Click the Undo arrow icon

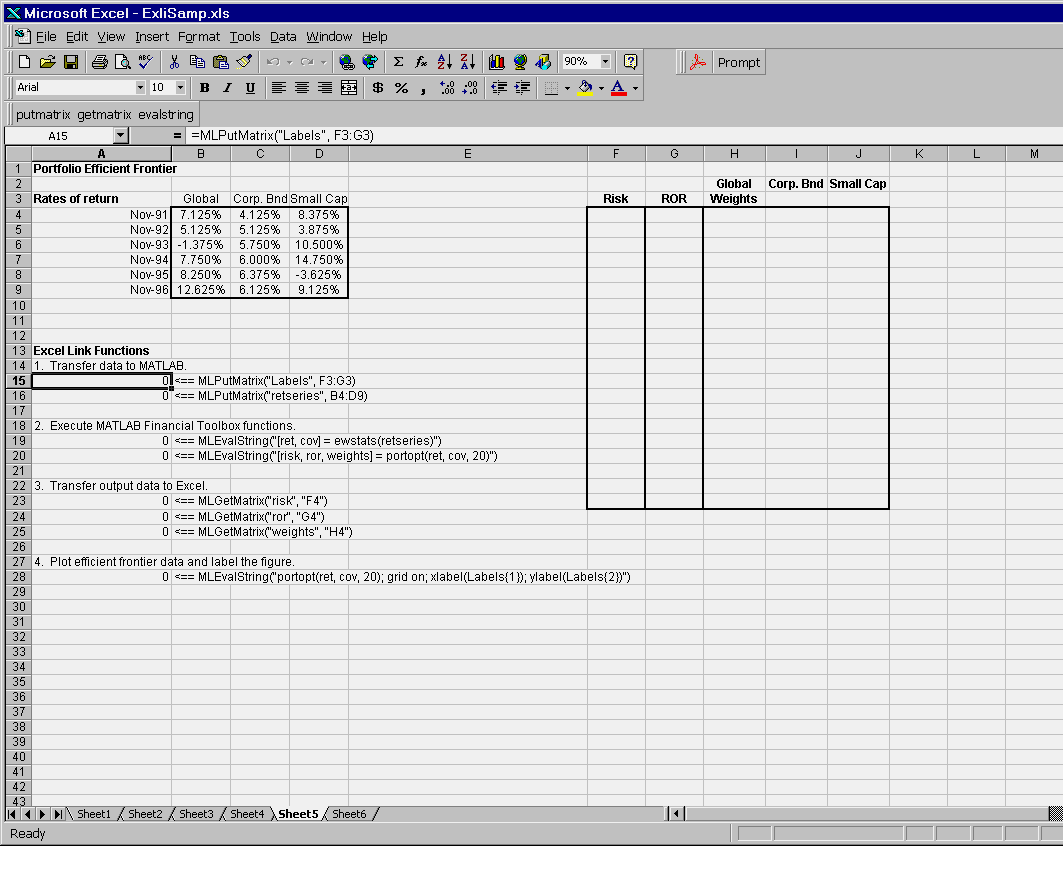coord(273,62)
